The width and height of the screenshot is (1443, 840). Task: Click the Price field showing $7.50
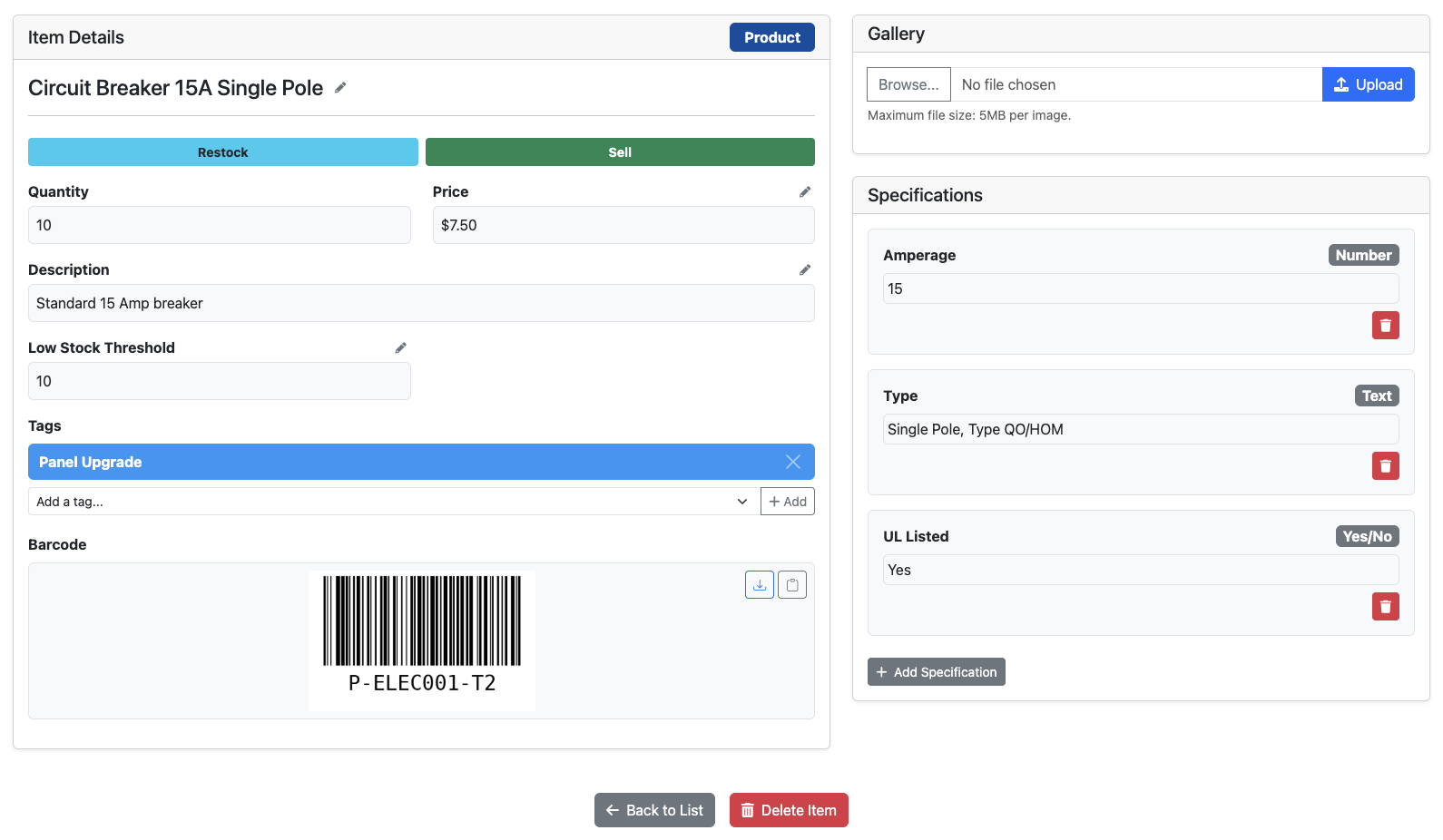pos(623,225)
